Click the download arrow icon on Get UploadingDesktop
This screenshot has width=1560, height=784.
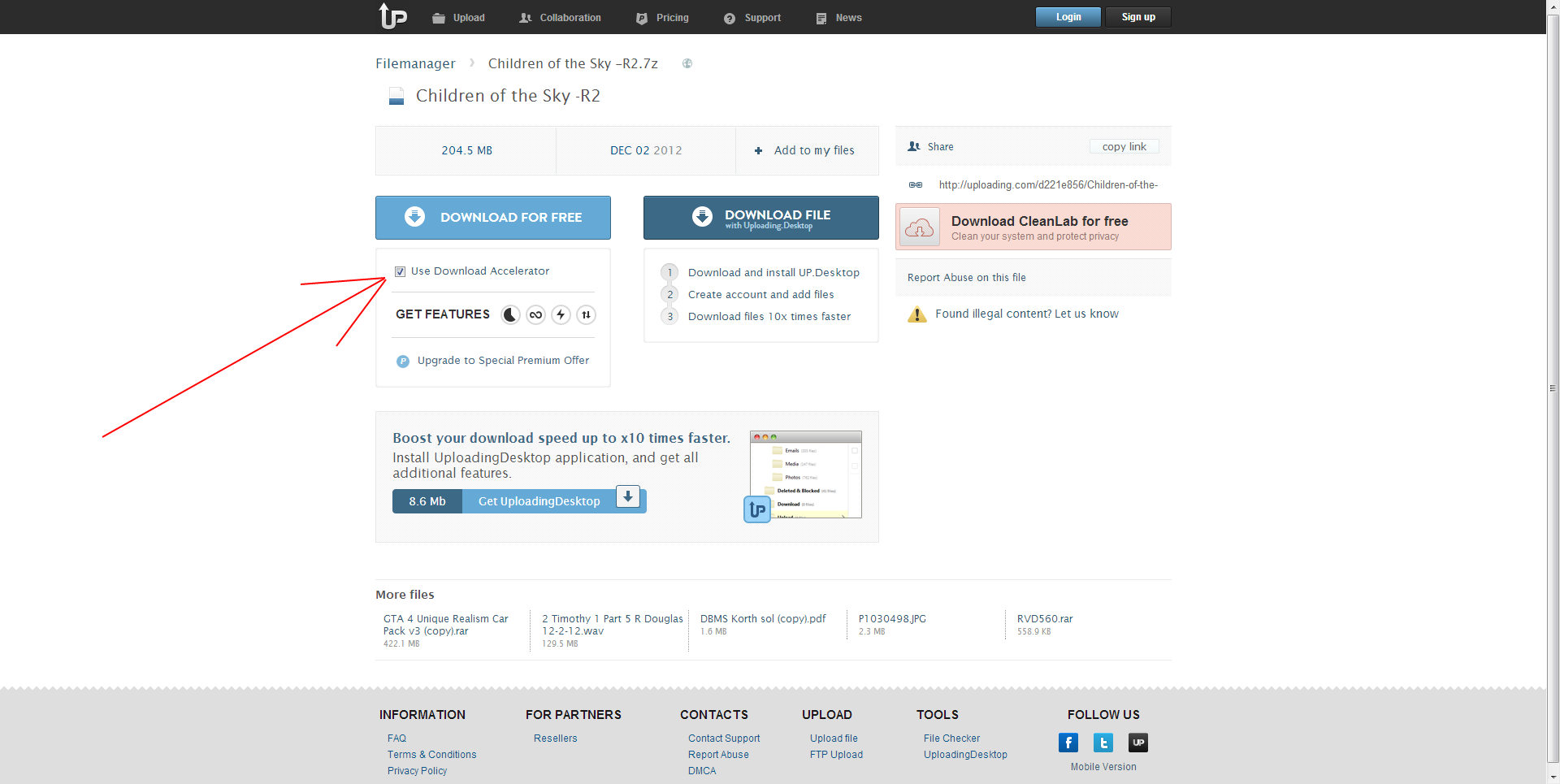[628, 496]
